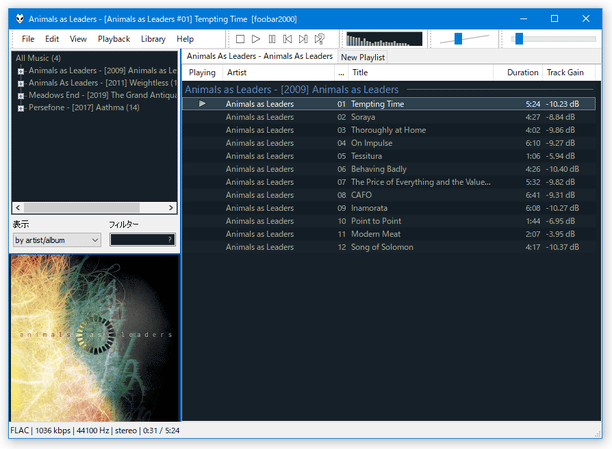Click the '6:41' duration of CAFO

point(532,195)
